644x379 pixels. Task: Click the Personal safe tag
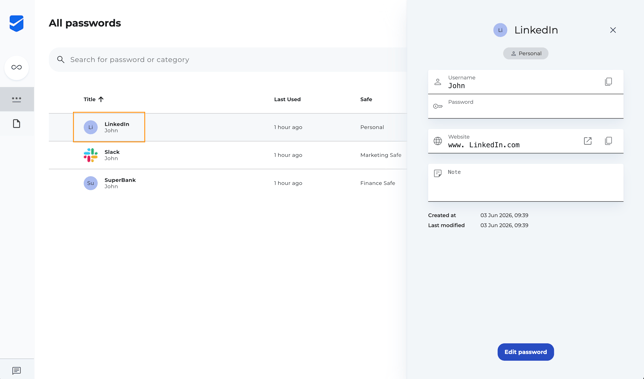click(526, 53)
